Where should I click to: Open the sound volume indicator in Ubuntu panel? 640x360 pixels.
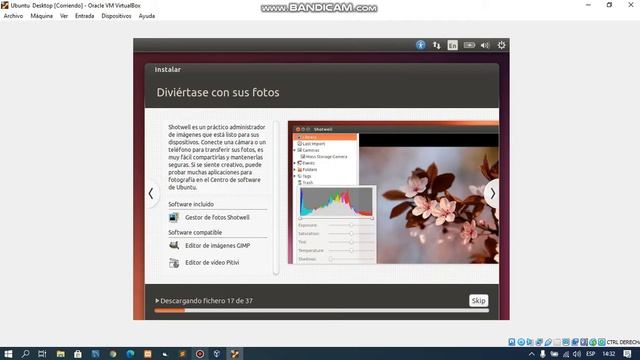coord(485,45)
